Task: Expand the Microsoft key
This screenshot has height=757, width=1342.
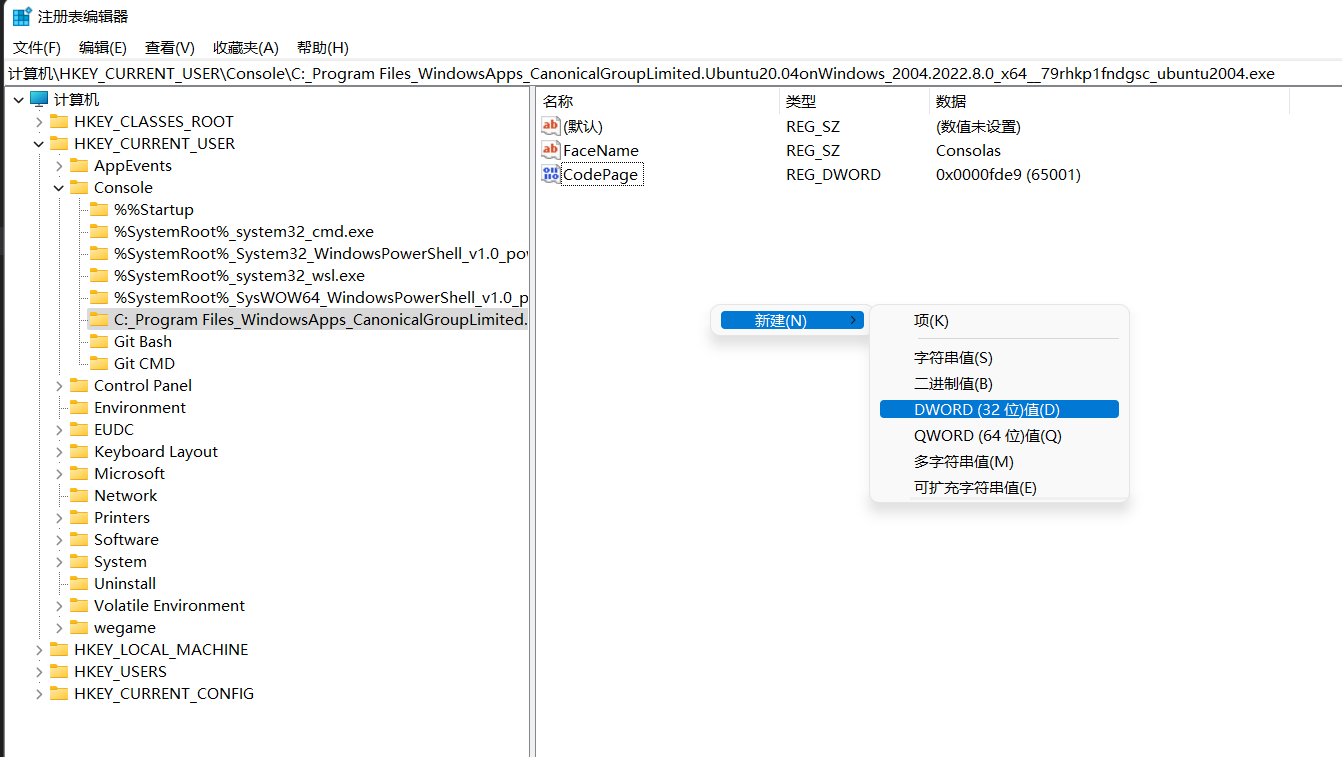Action: [59, 473]
